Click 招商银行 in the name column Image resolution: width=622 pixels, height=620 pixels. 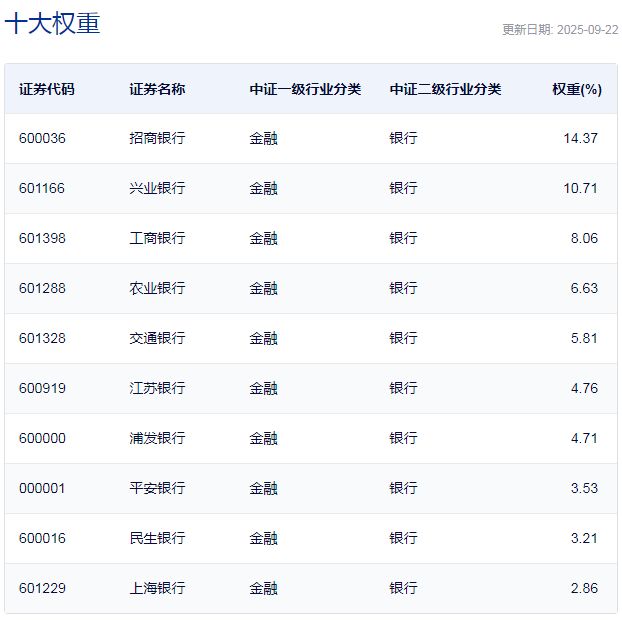157,138
